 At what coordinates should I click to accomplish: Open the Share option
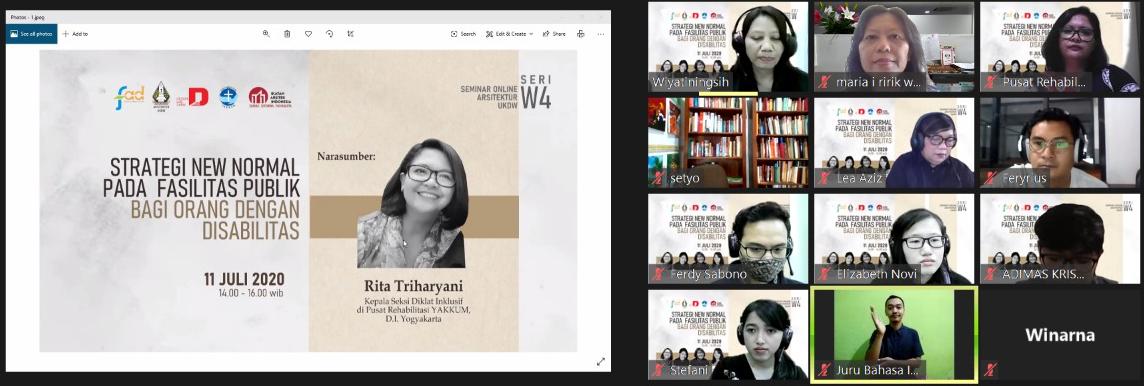tap(554, 34)
